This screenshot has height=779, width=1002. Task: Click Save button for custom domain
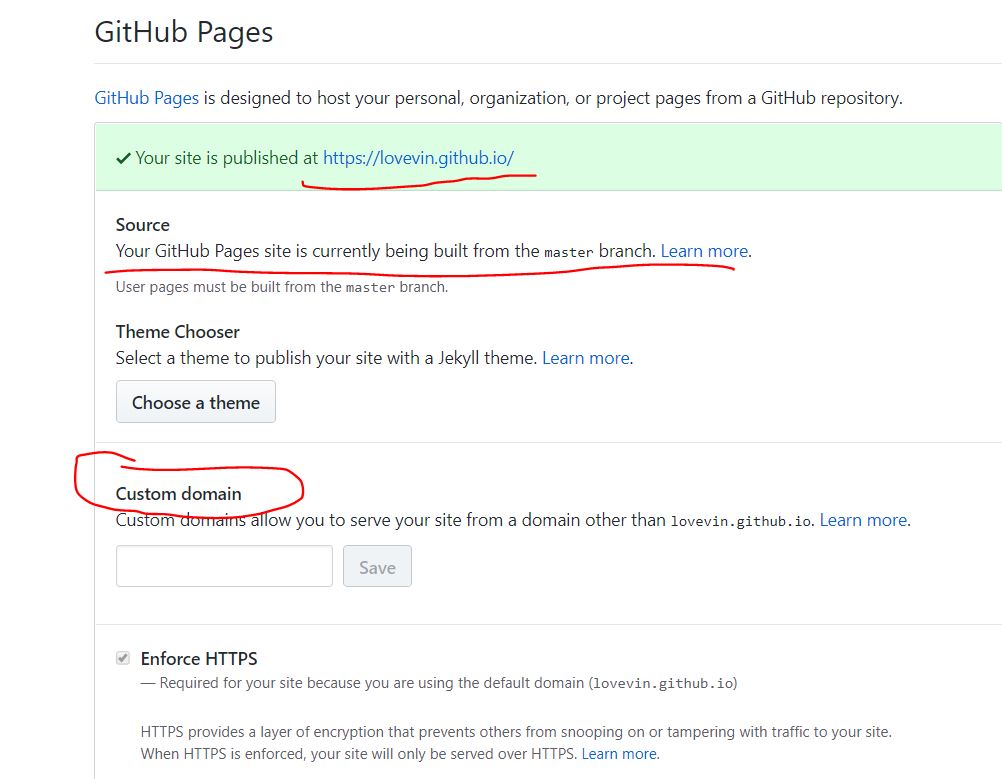point(377,566)
